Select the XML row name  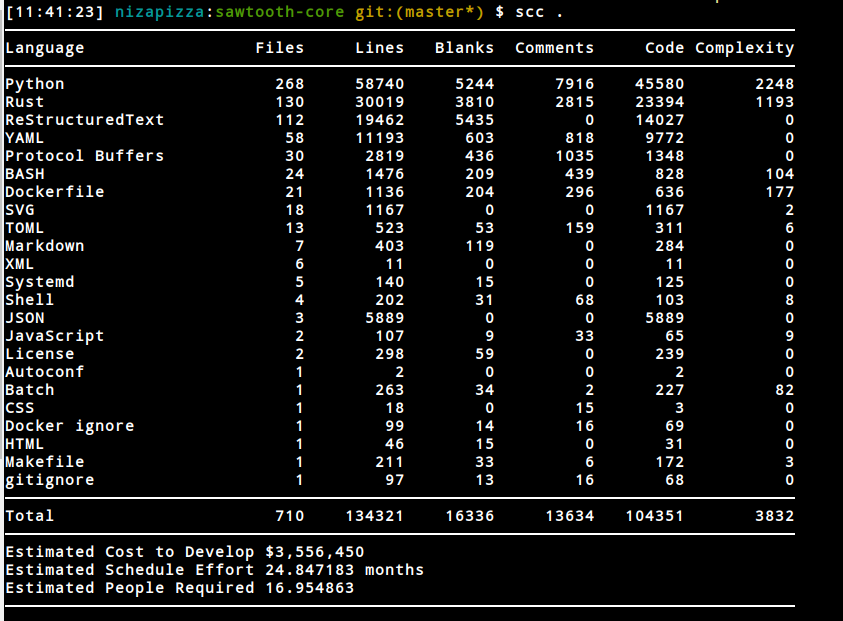click(20, 264)
